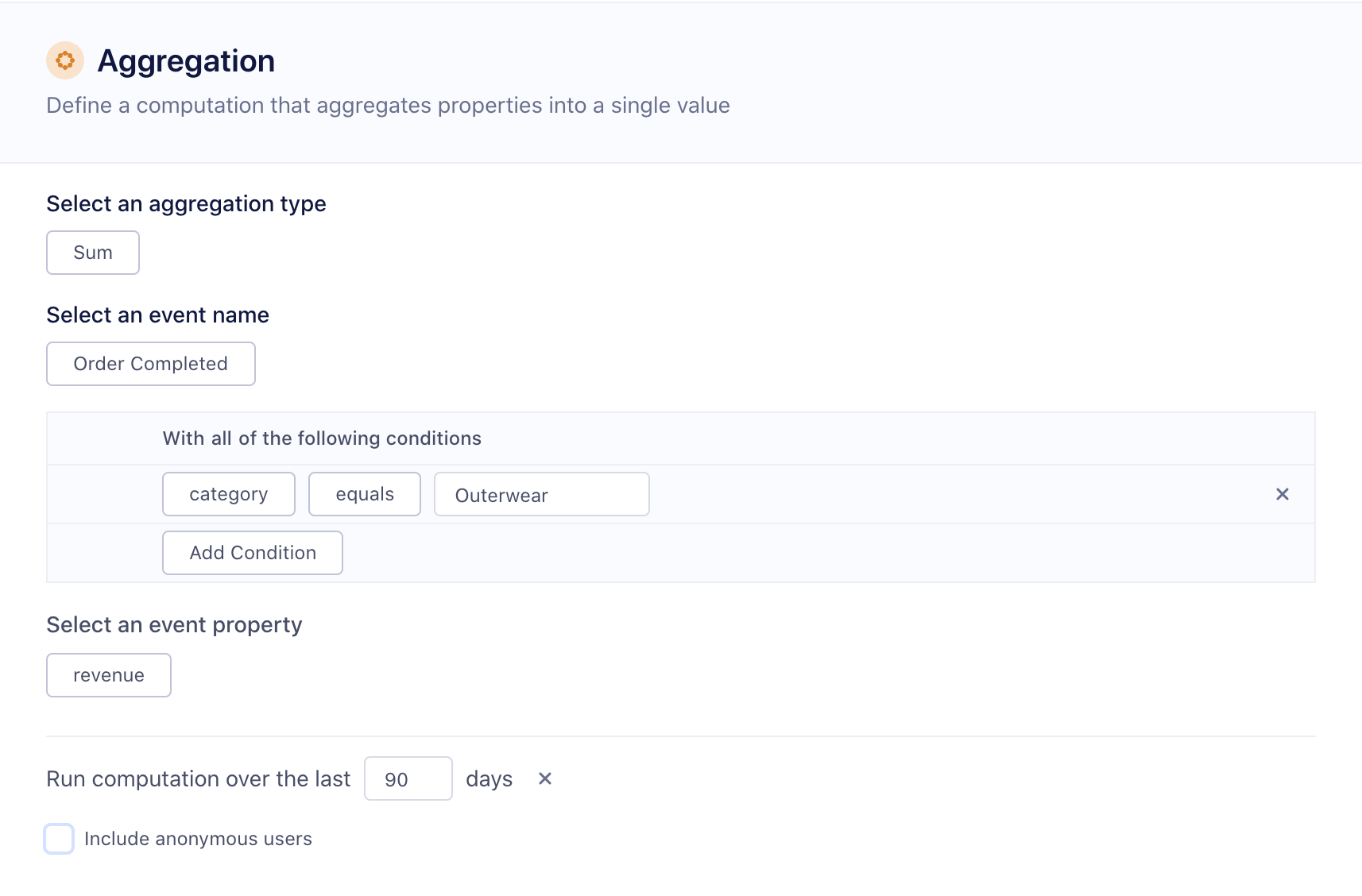Change the category property selector
Image resolution: width=1362 pixels, height=896 pixels.
coord(228,494)
